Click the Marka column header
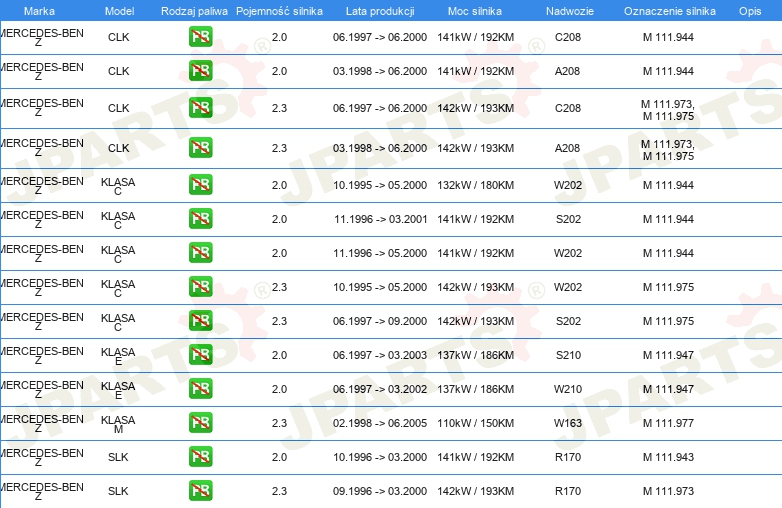 39,11
